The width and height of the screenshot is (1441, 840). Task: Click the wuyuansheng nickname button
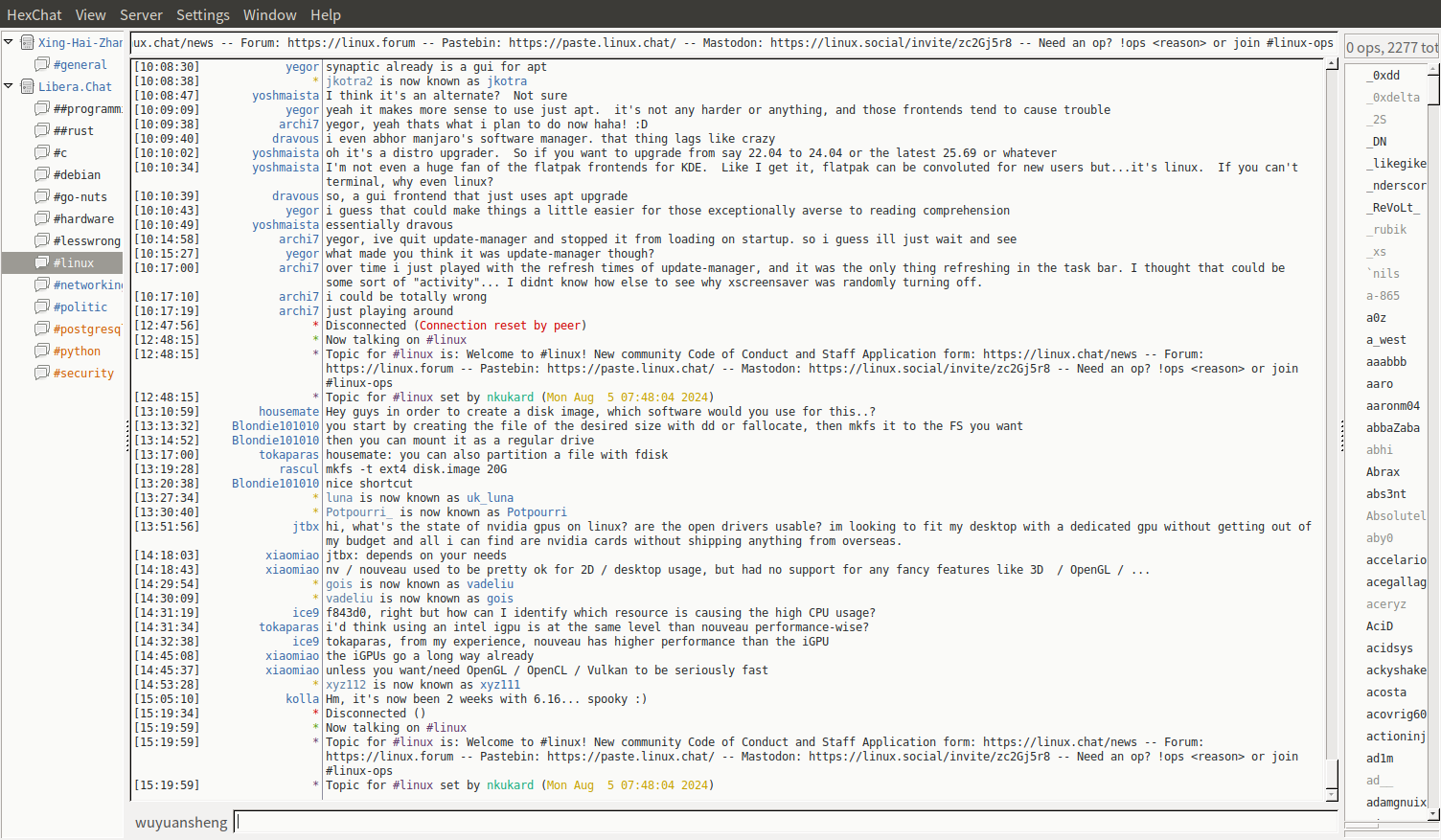tap(181, 822)
